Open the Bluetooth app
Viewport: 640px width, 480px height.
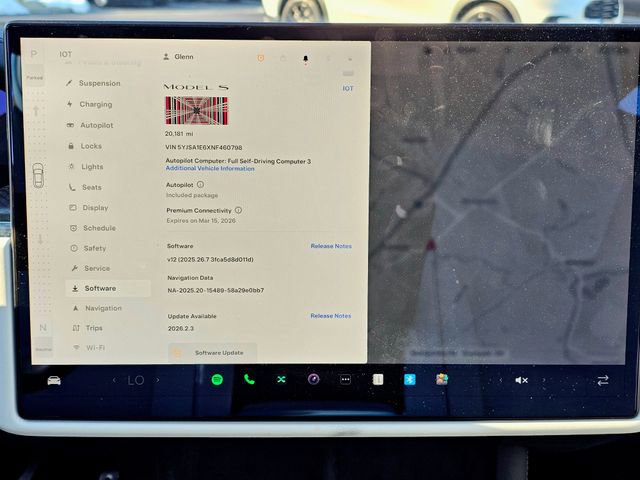(x=410, y=380)
